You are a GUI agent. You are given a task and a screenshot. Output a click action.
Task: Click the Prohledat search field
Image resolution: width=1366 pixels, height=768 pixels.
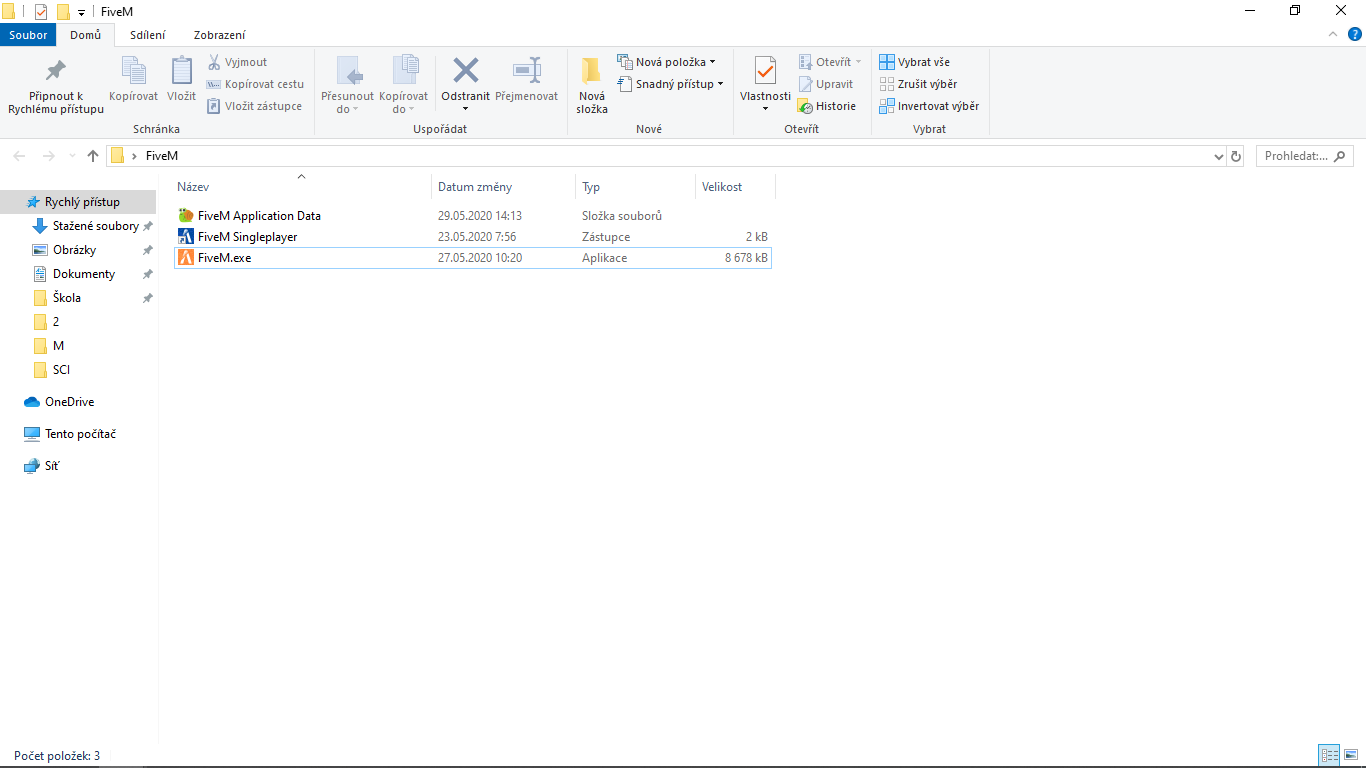coord(1297,156)
